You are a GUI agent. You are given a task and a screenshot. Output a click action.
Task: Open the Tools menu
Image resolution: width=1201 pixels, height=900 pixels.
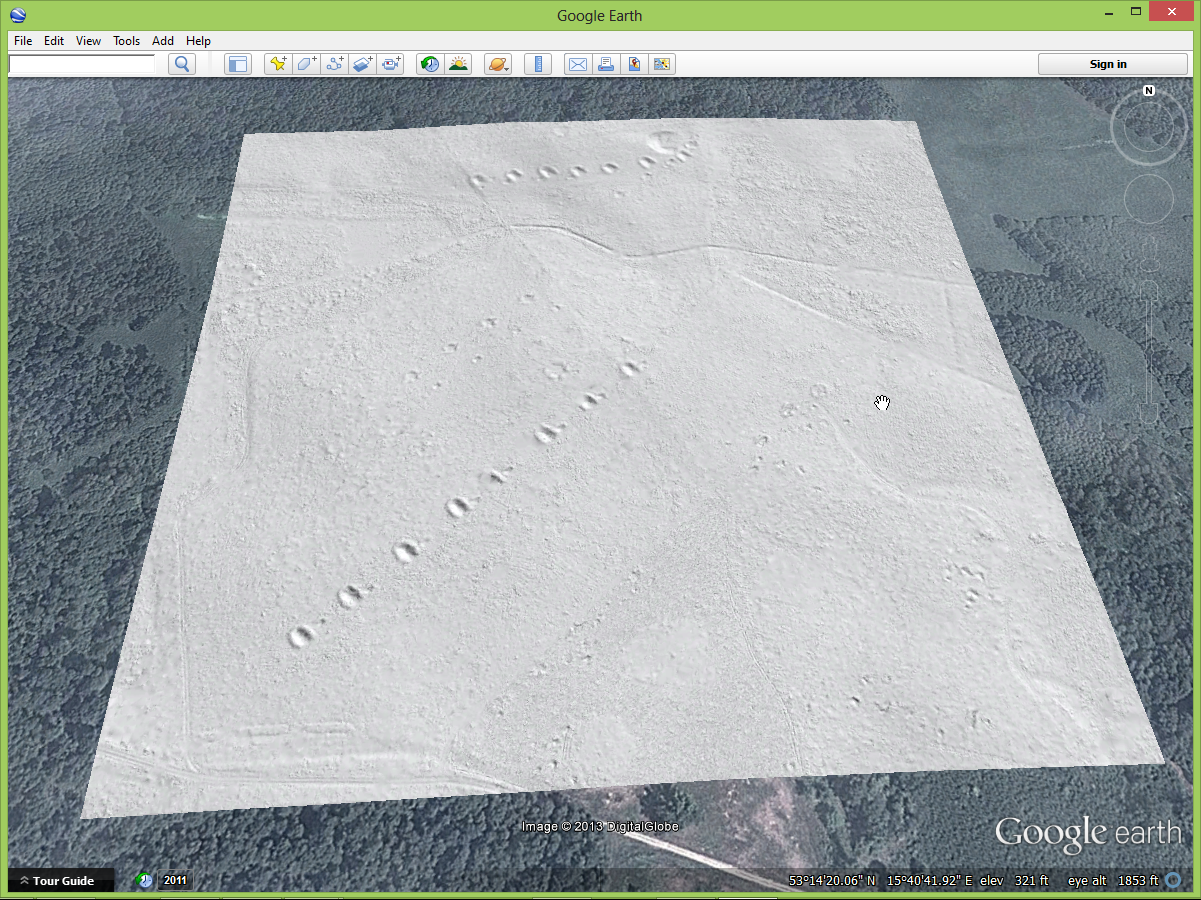click(126, 41)
